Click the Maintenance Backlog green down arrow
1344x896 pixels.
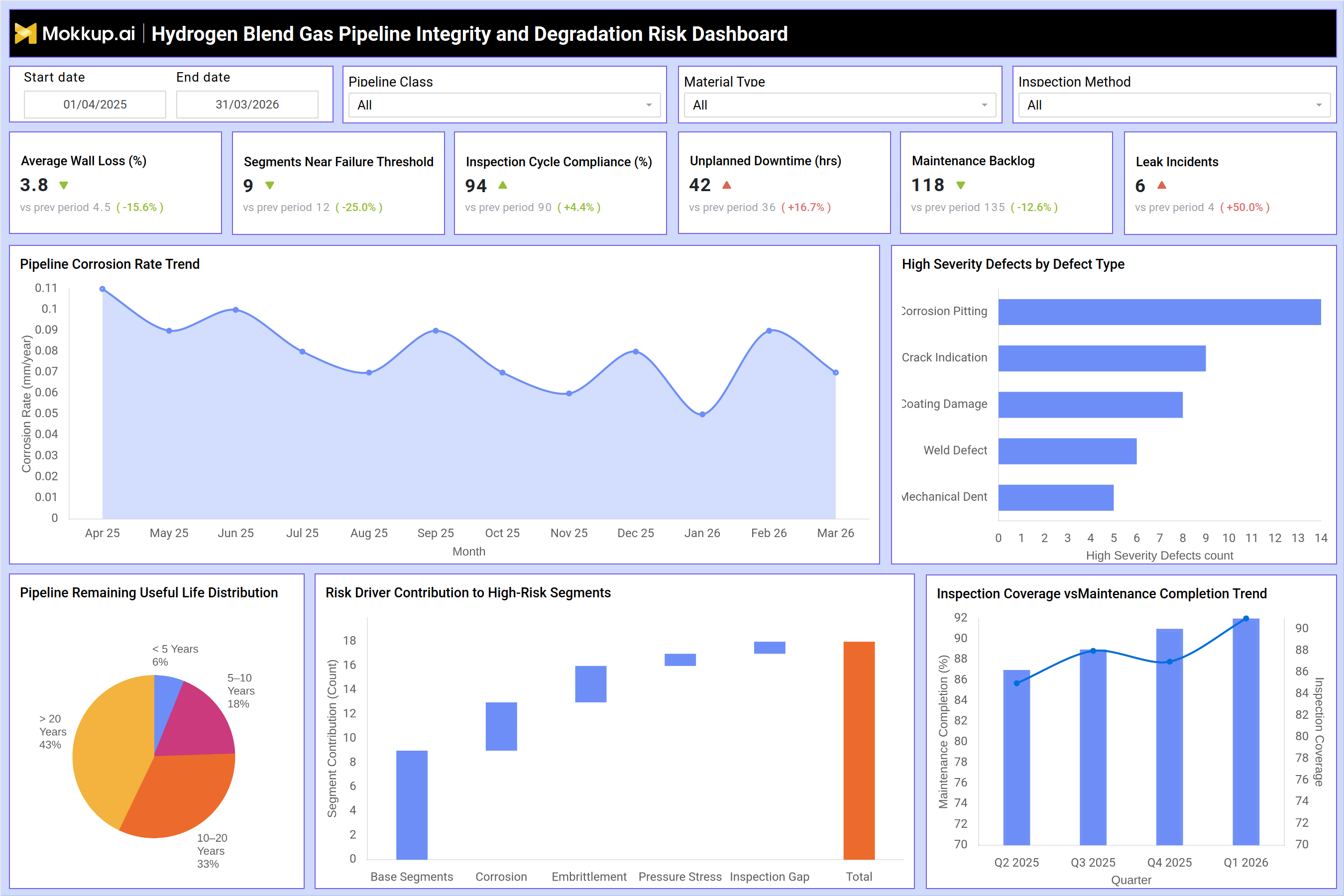pyautogui.click(x=961, y=185)
